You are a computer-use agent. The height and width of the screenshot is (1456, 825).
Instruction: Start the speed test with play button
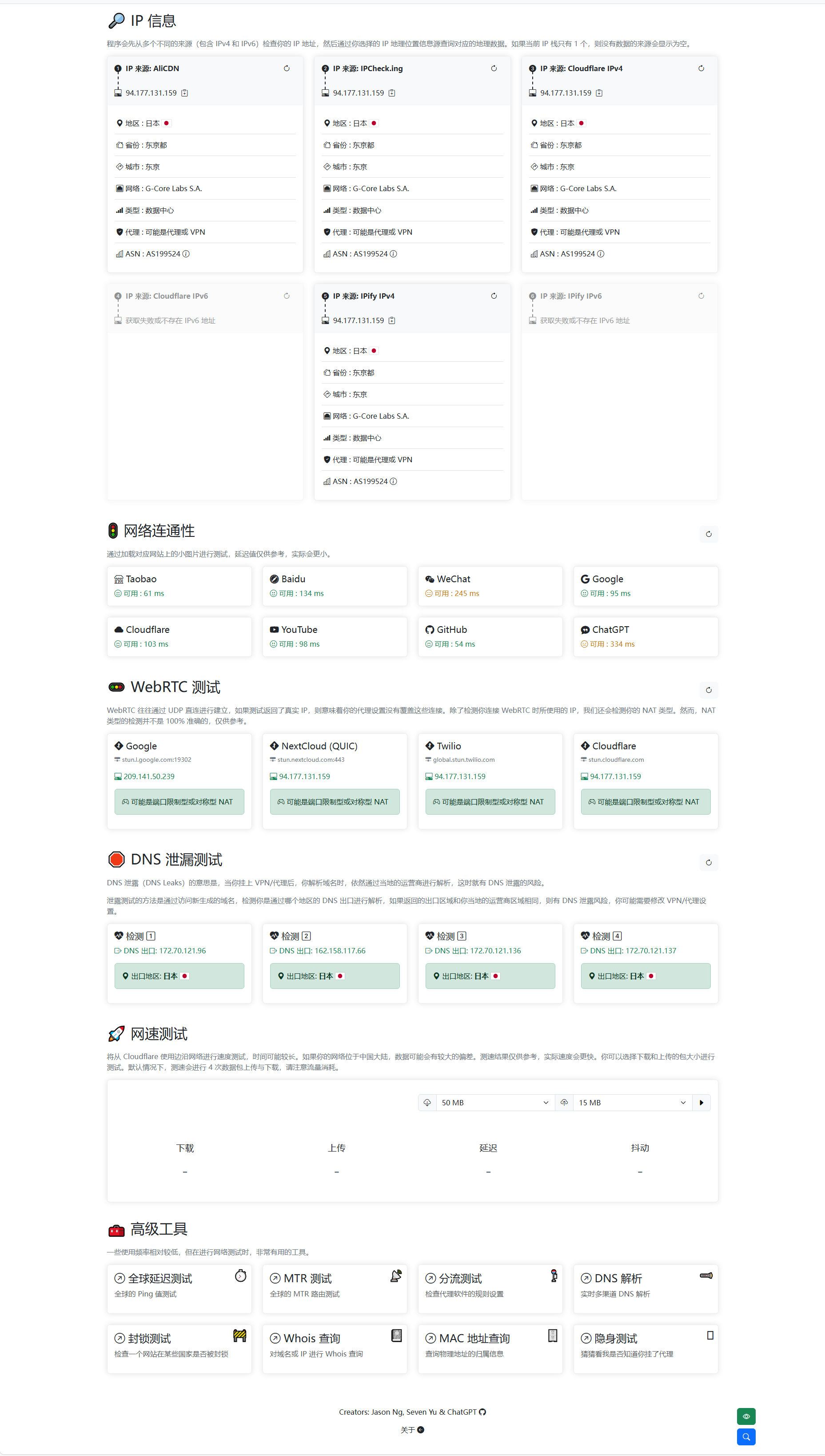point(701,1102)
